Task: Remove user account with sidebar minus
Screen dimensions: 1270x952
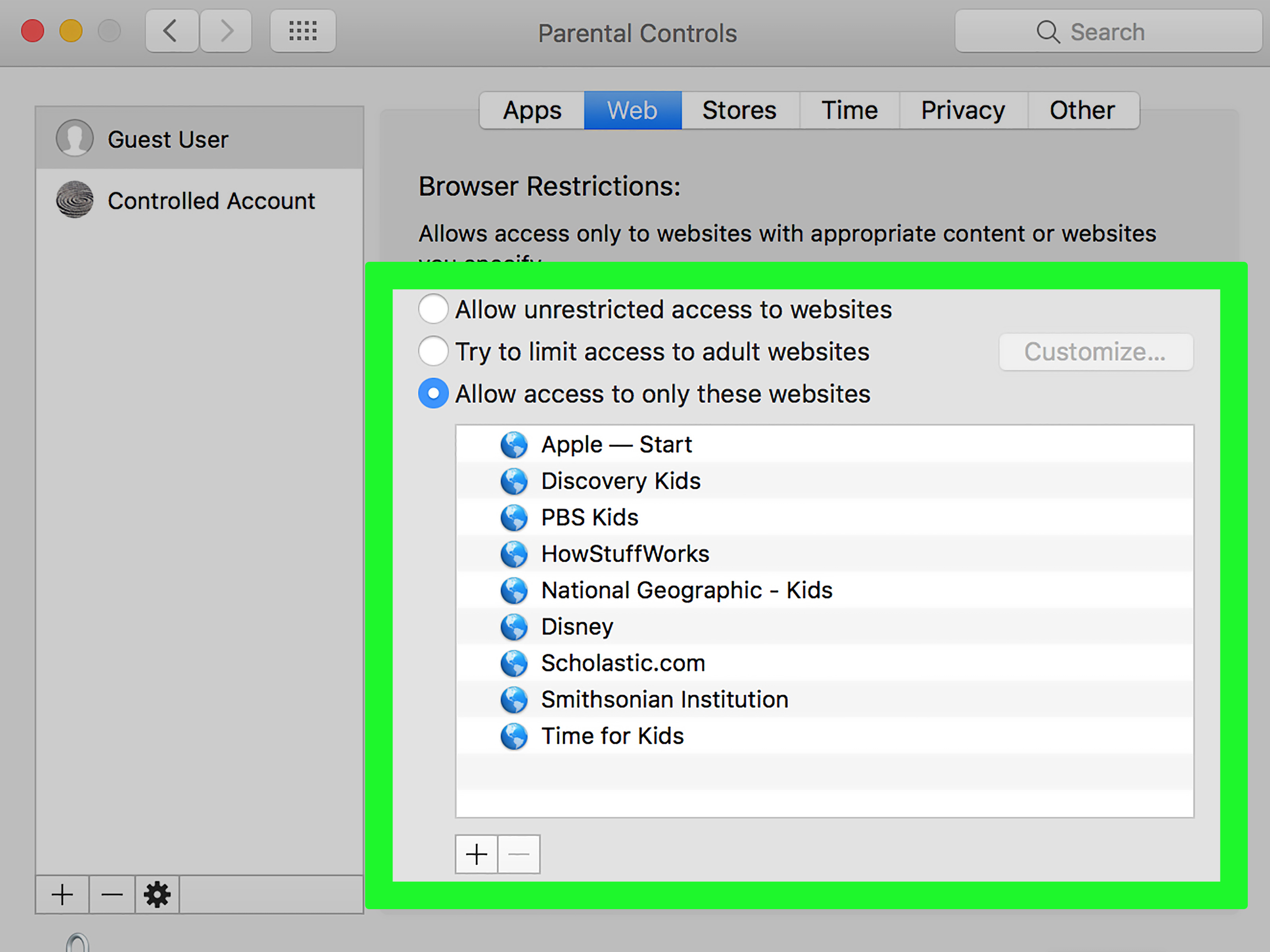Action: (x=112, y=894)
